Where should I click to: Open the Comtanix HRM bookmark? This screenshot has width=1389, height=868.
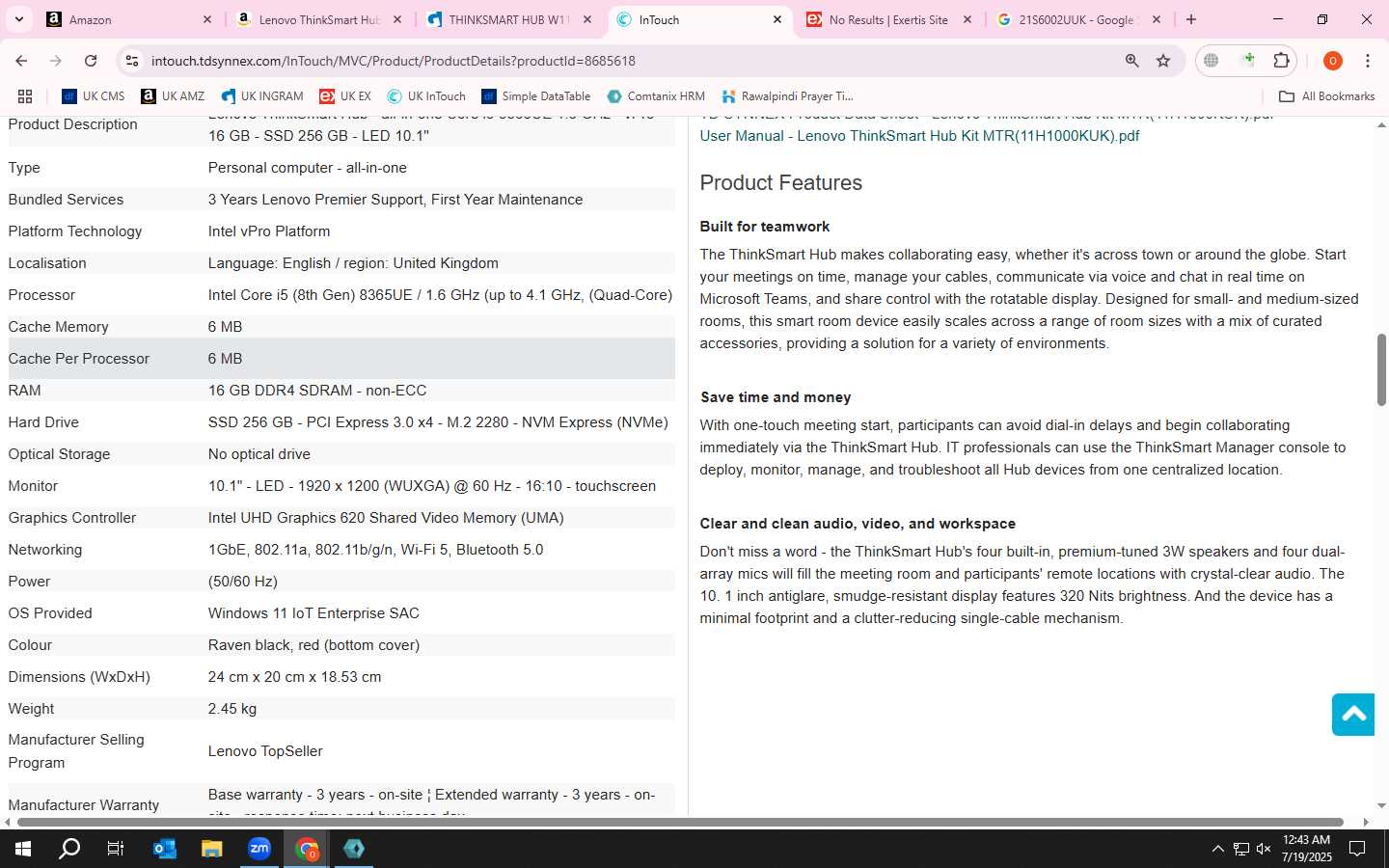coord(656,96)
